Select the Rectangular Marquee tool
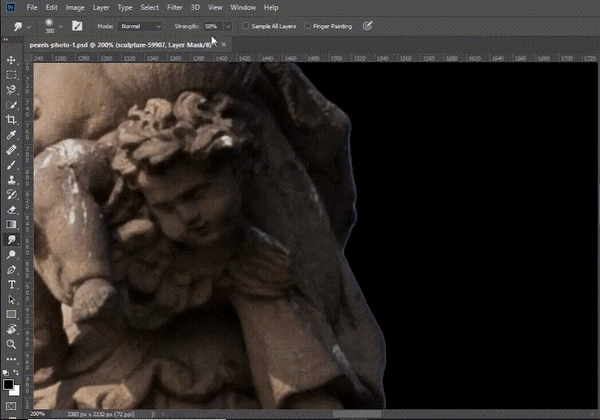 pos(11,75)
